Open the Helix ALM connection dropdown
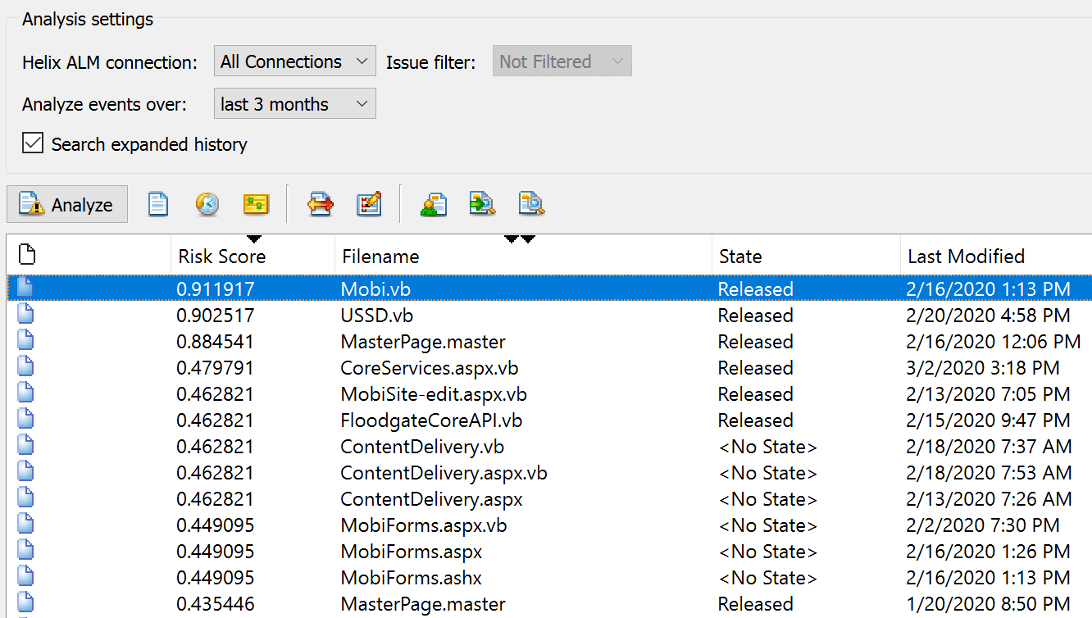 pyautogui.click(x=294, y=60)
